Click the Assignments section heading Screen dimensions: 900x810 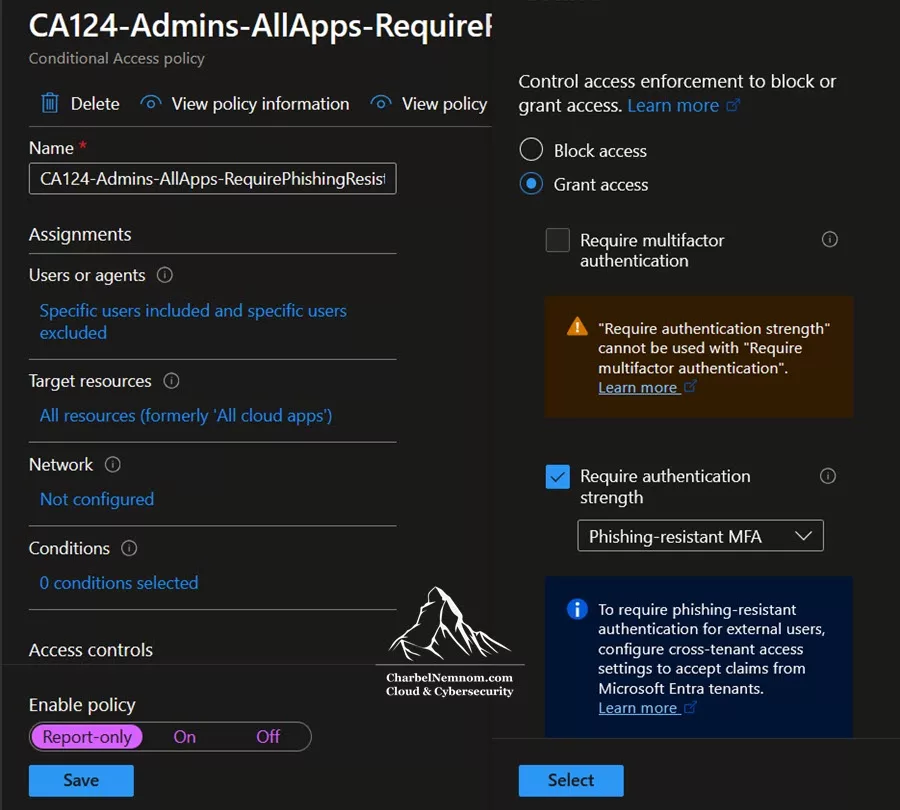[x=80, y=234]
